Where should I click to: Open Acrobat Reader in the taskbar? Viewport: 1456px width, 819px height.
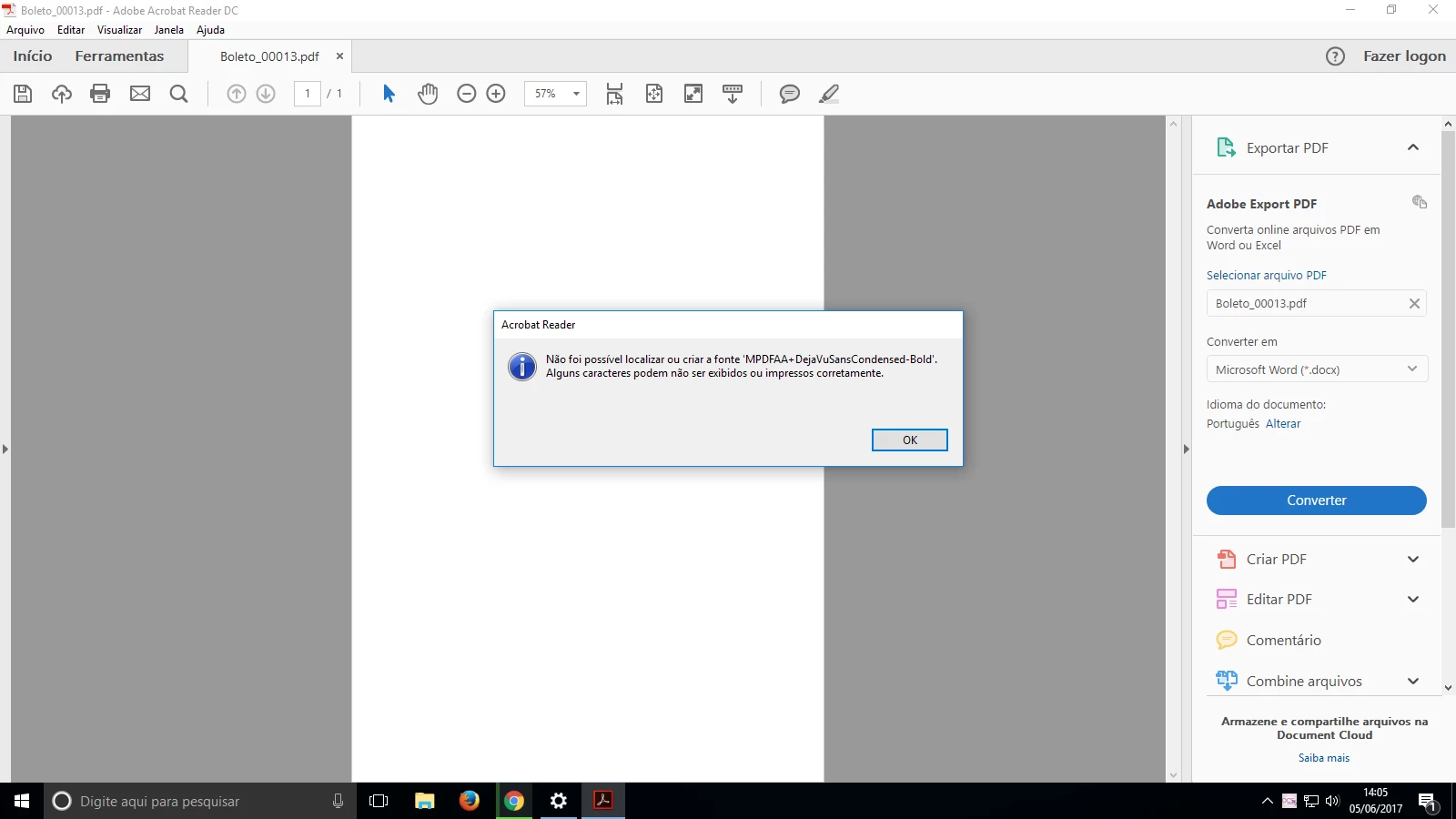tap(603, 801)
